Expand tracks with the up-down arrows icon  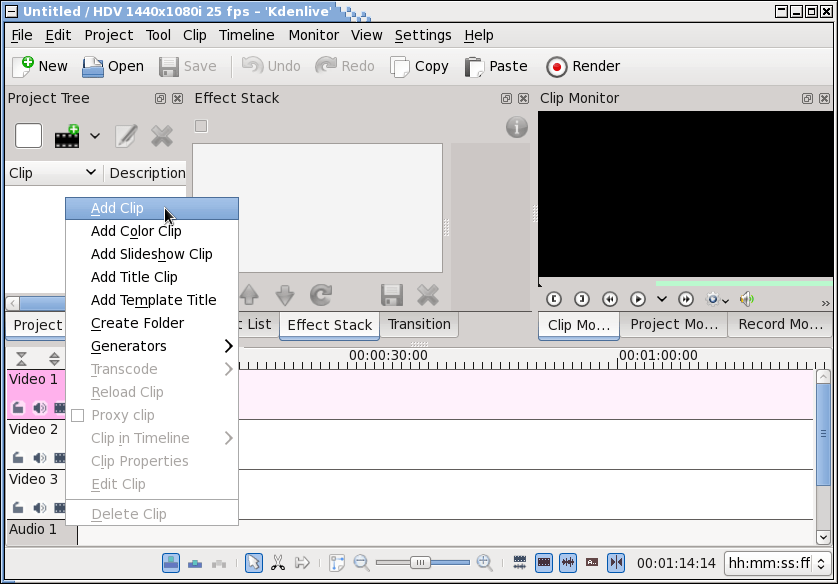tap(54, 358)
